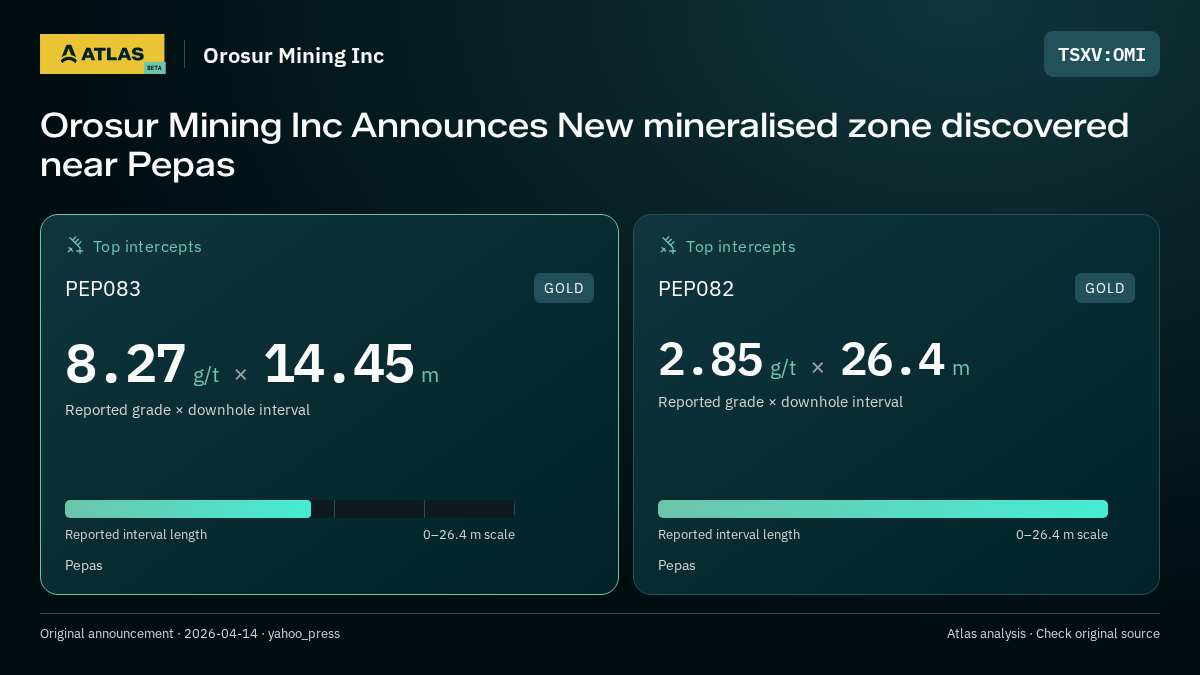The width and height of the screenshot is (1200, 675).
Task: Click the TSXV:OMI ticker badge
Action: pyautogui.click(x=1102, y=54)
